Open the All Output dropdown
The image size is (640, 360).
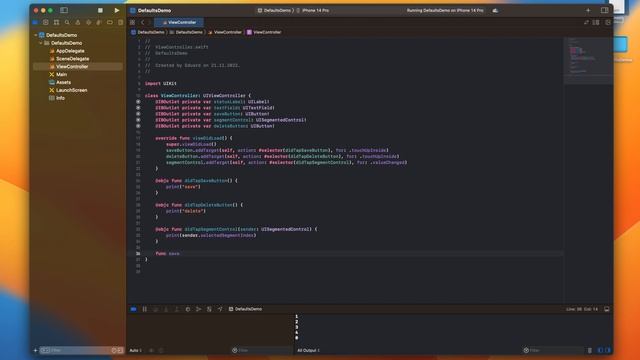[309, 351]
